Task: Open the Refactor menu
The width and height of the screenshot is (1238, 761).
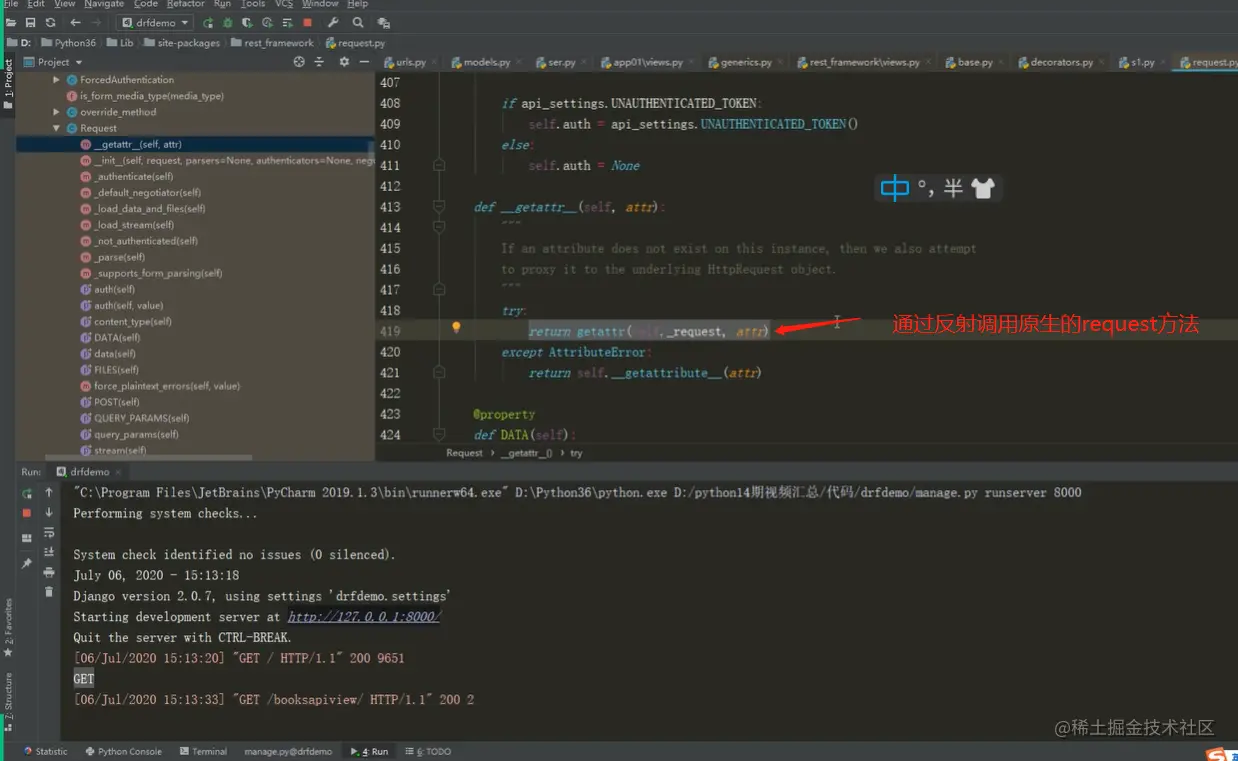Action: click(185, 4)
